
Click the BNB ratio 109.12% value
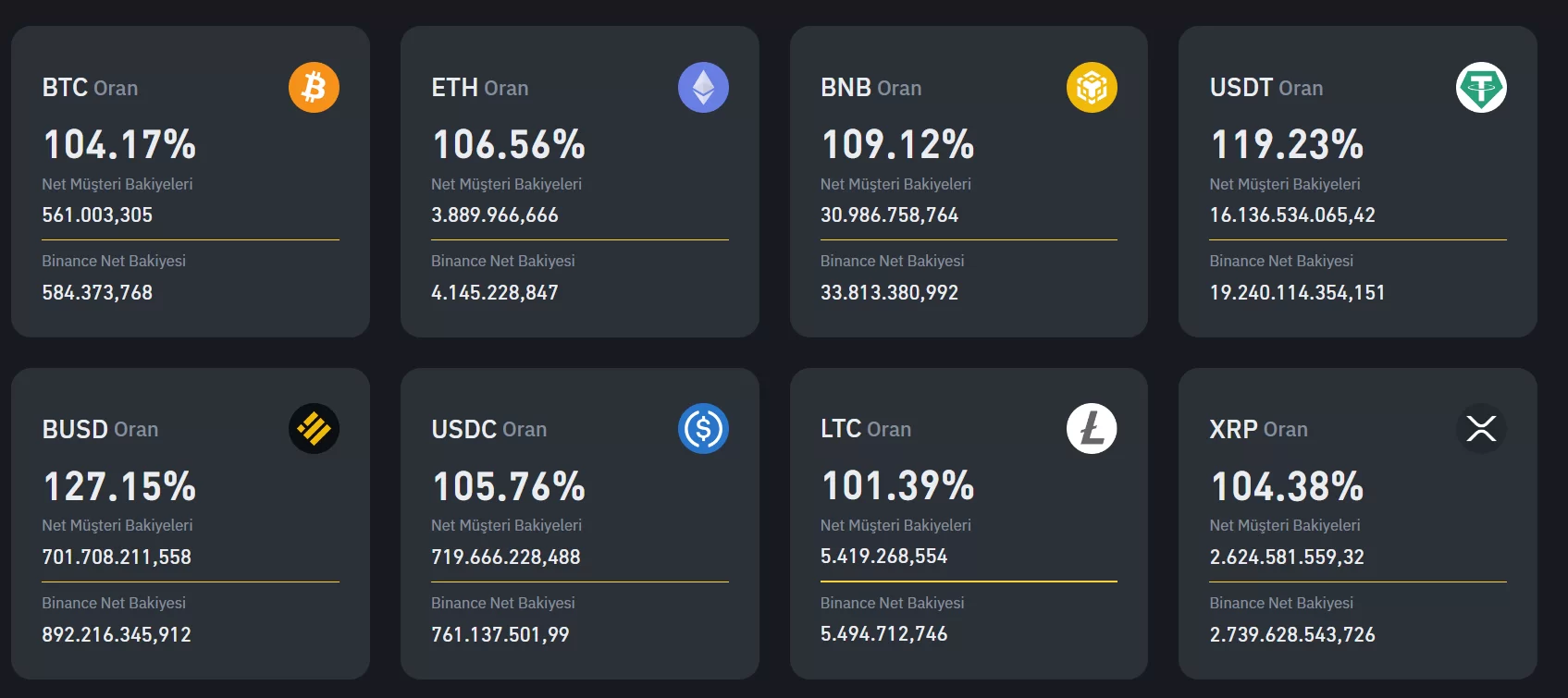coord(897,144)
